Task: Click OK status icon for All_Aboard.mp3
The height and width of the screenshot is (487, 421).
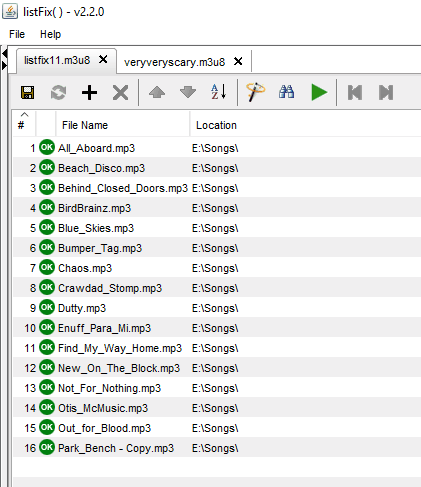Action: pos(47,147)
